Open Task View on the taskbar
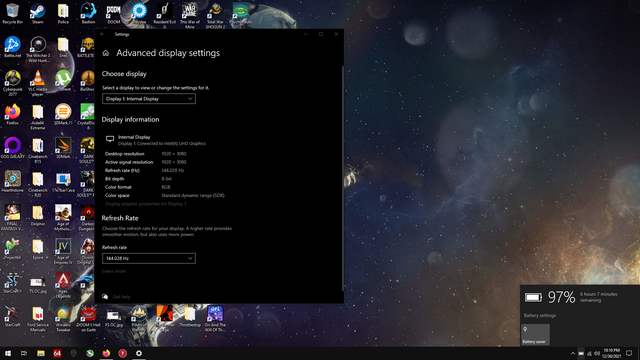640x360 pixels. point(24,353)
